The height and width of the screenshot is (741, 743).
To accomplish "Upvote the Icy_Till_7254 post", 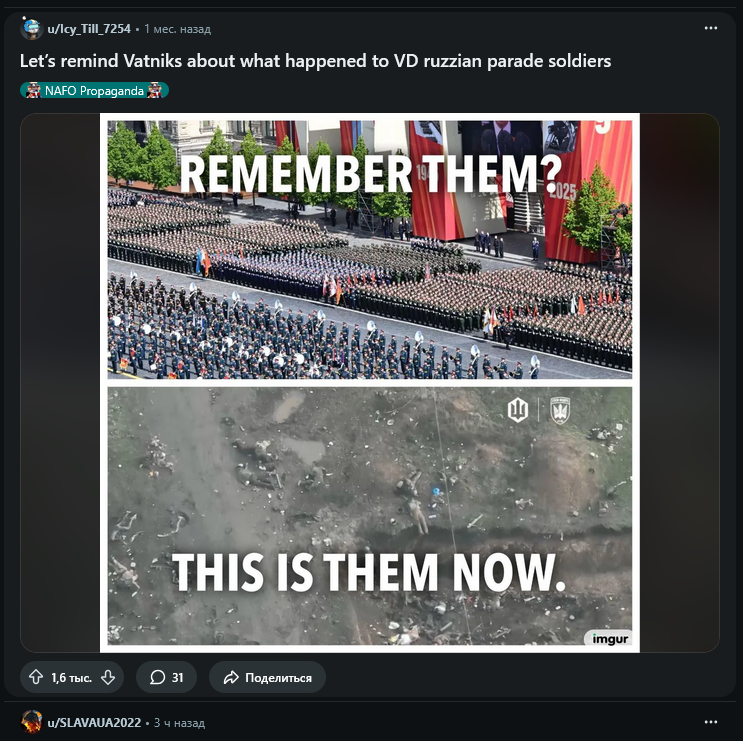I will tap(36, 677).
